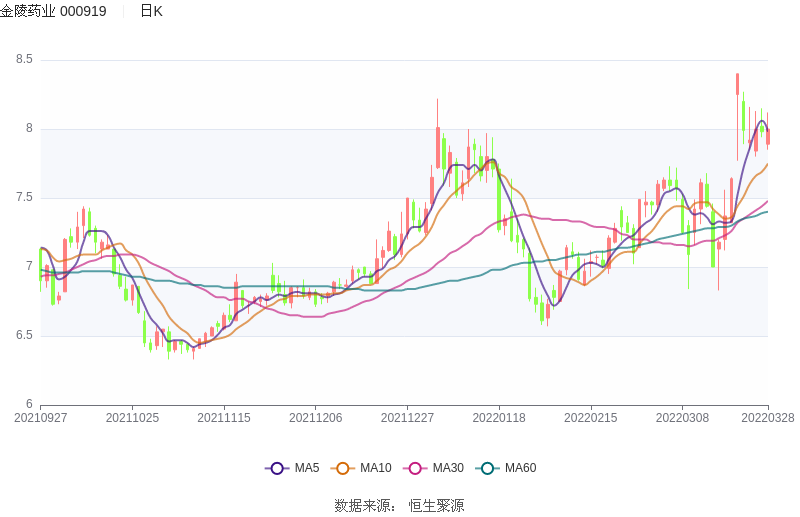Click the purple MA5 legend circle marker
The width and height of the screenshot is (800, 517).
[277, 468]
